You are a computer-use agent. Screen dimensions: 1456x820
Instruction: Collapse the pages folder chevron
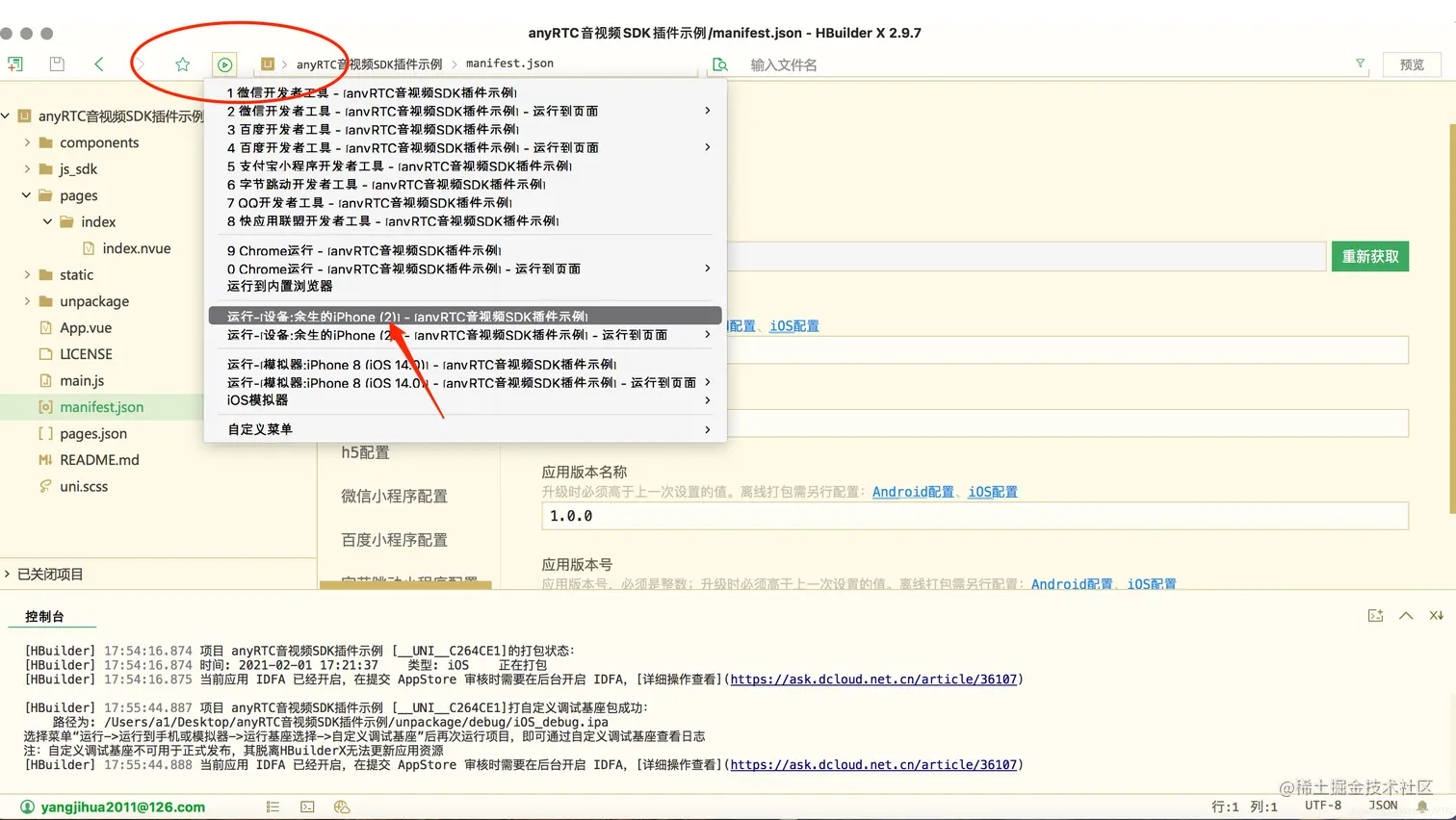point(26,195)
